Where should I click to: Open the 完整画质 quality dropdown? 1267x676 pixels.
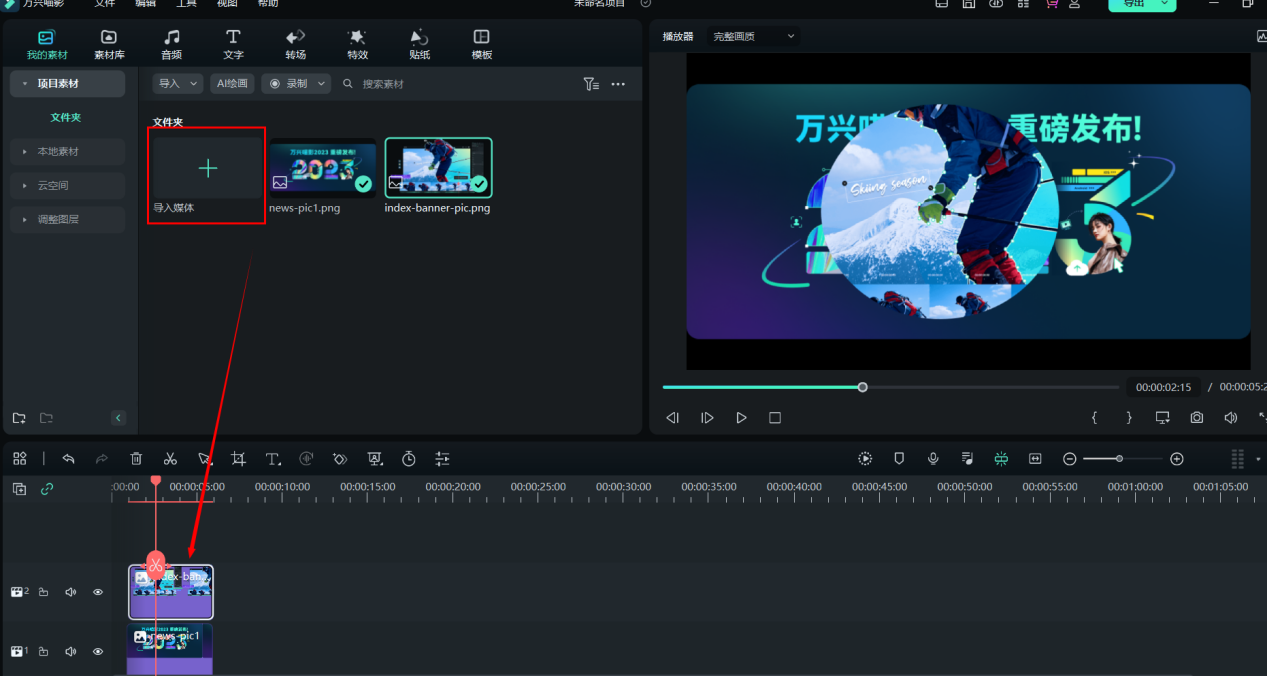click(754, 36)
